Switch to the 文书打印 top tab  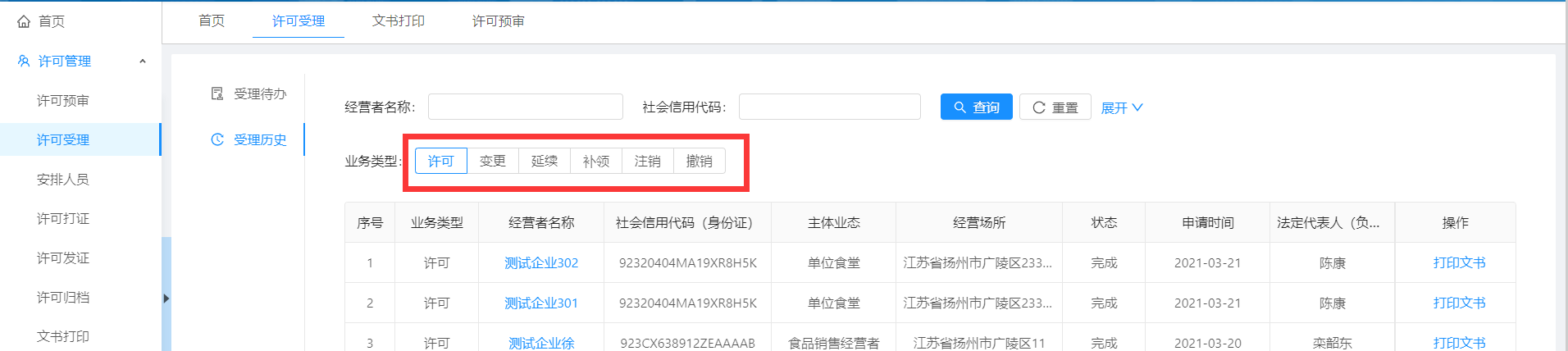(398, 21)
